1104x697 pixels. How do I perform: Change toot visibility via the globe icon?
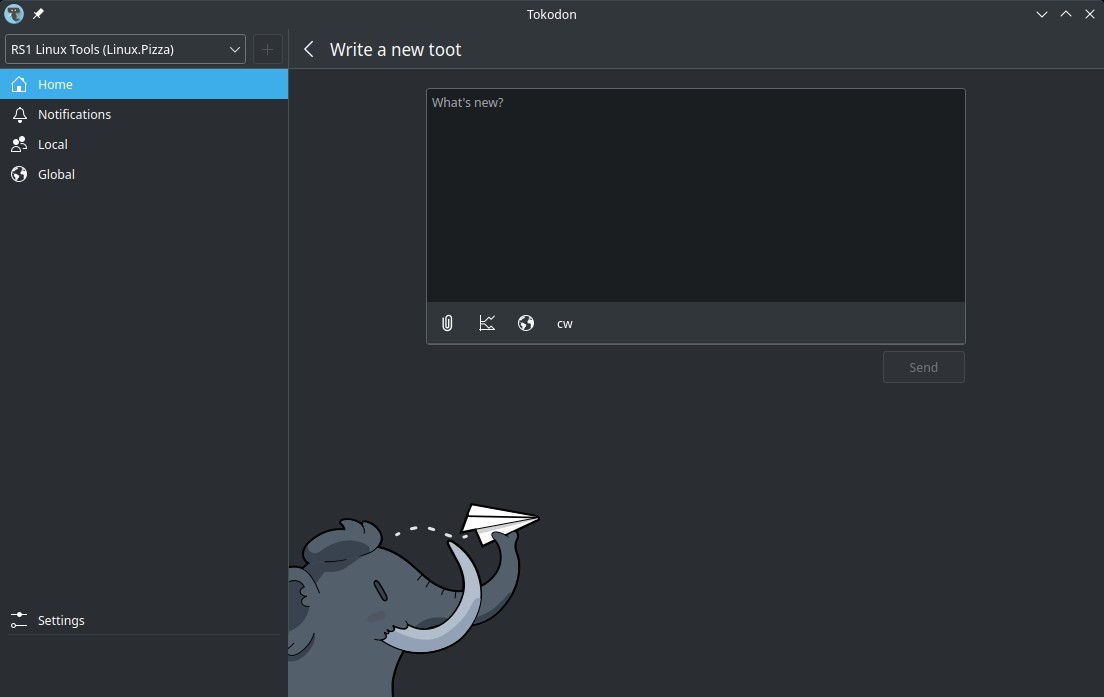click(526, 323)
